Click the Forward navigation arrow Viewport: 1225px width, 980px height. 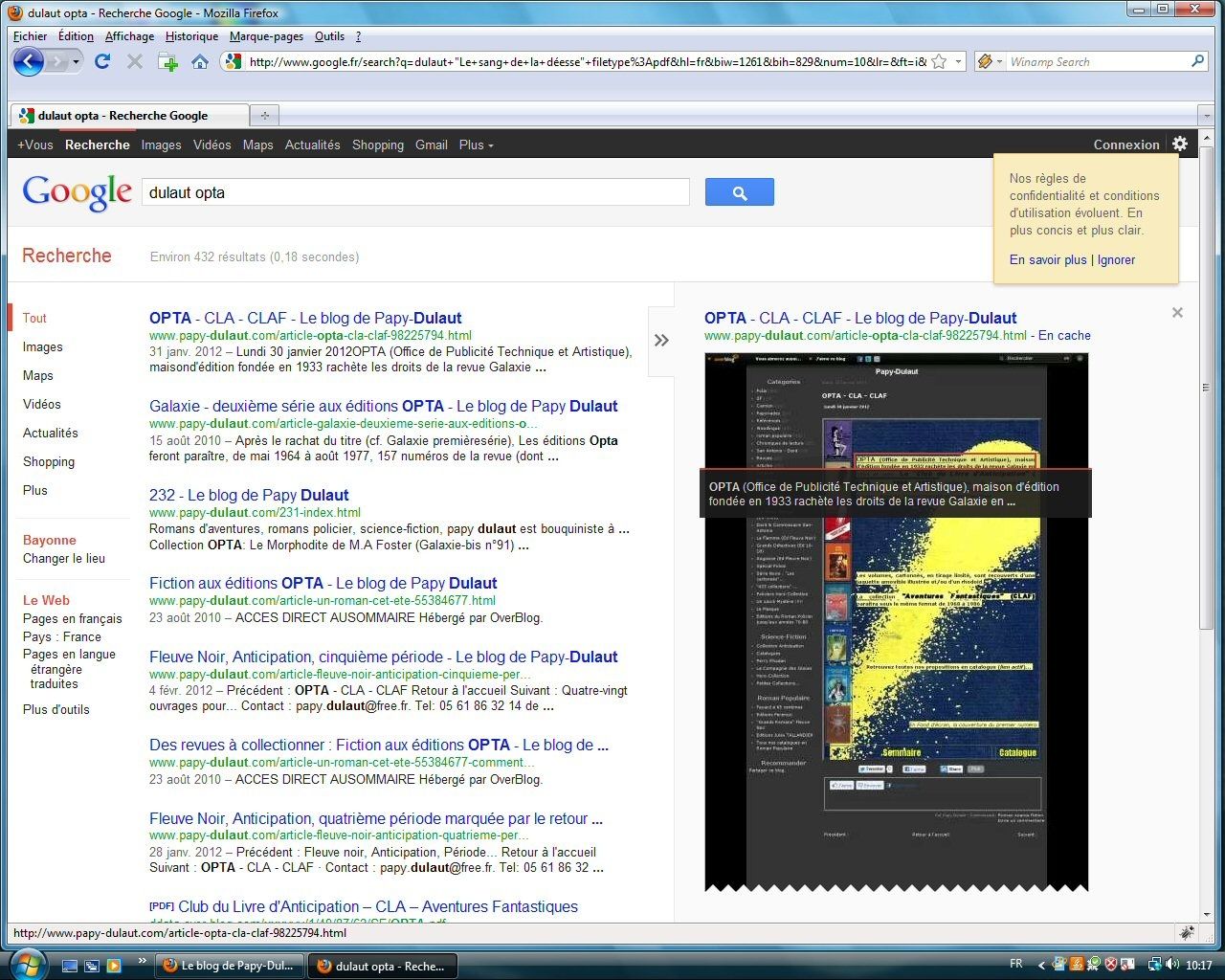click(x=57, y=62)
